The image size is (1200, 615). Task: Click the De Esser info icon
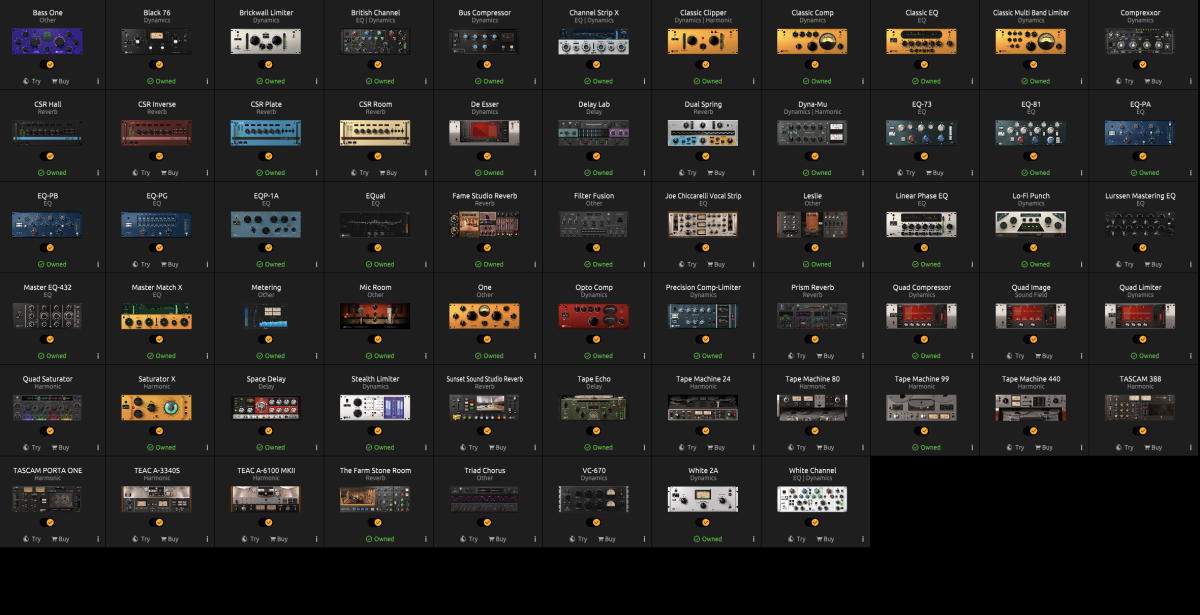click(535, 173)
